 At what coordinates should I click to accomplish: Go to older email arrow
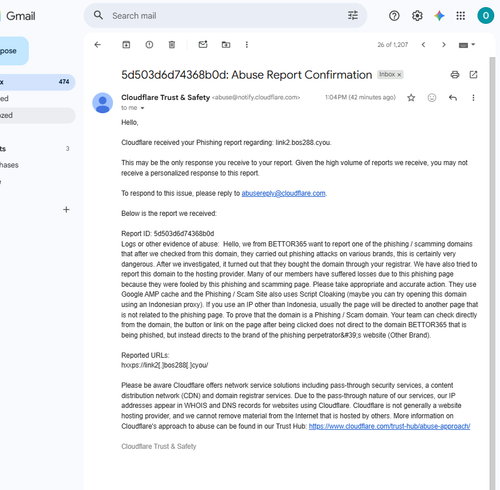click(444, 45)
